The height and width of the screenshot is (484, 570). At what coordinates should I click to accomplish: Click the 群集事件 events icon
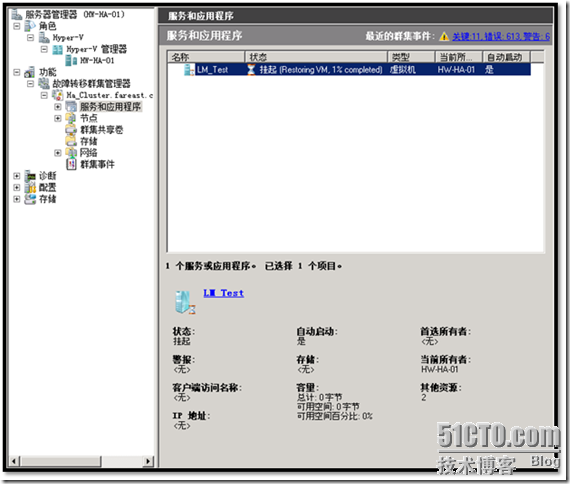[71, 164]
